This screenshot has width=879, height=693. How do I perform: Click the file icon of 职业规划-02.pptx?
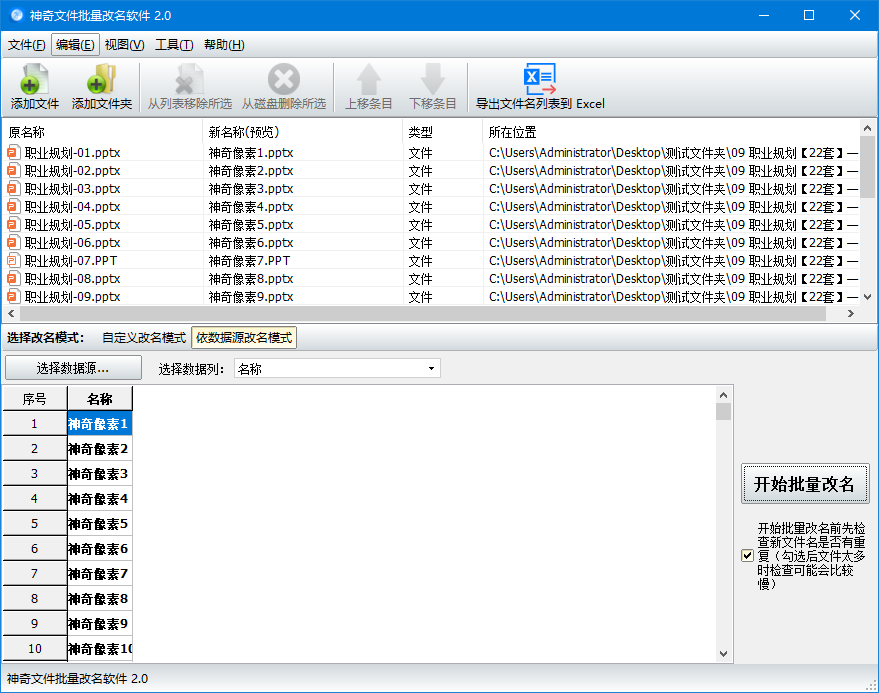(x=13, y=170)
